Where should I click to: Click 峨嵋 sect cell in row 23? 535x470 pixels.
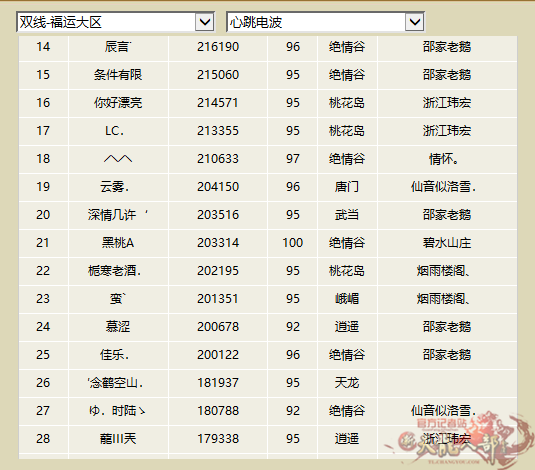[347, 299]
